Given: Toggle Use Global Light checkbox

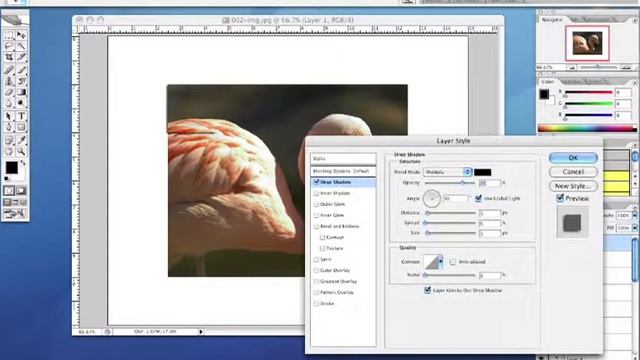Looking at the screenshot, I should tap(478, 198).
